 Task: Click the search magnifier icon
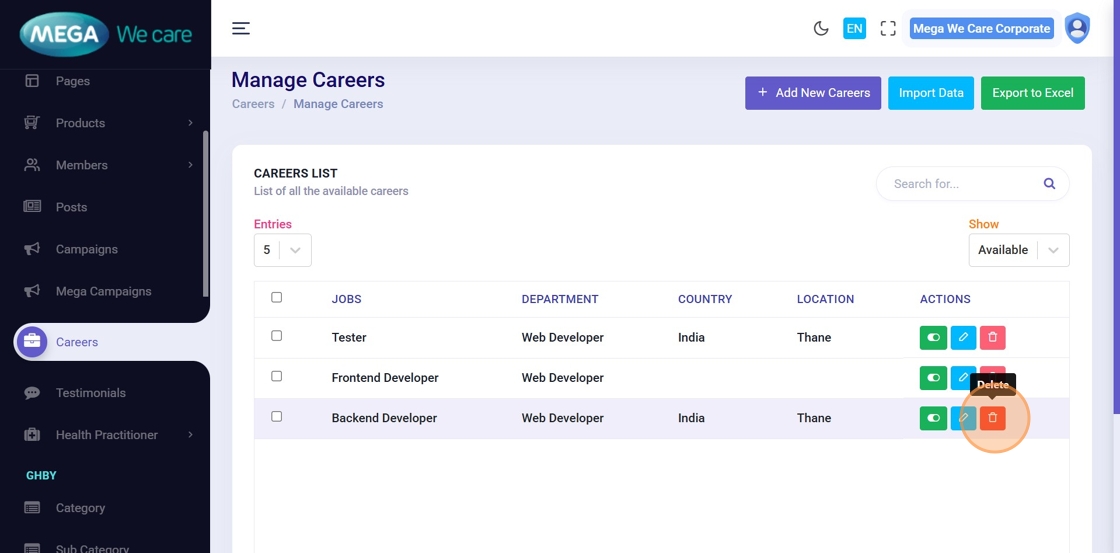[x=1049, y=184]
